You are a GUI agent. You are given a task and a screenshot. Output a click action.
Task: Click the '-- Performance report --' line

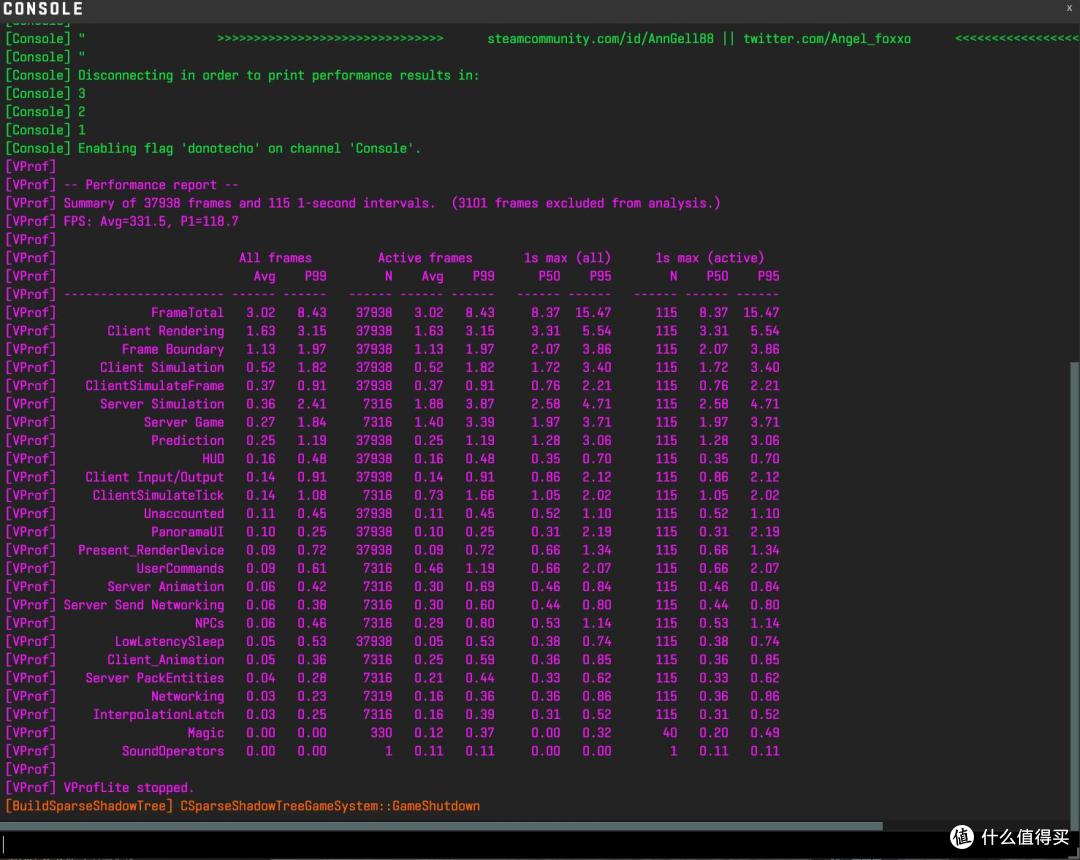121,185
